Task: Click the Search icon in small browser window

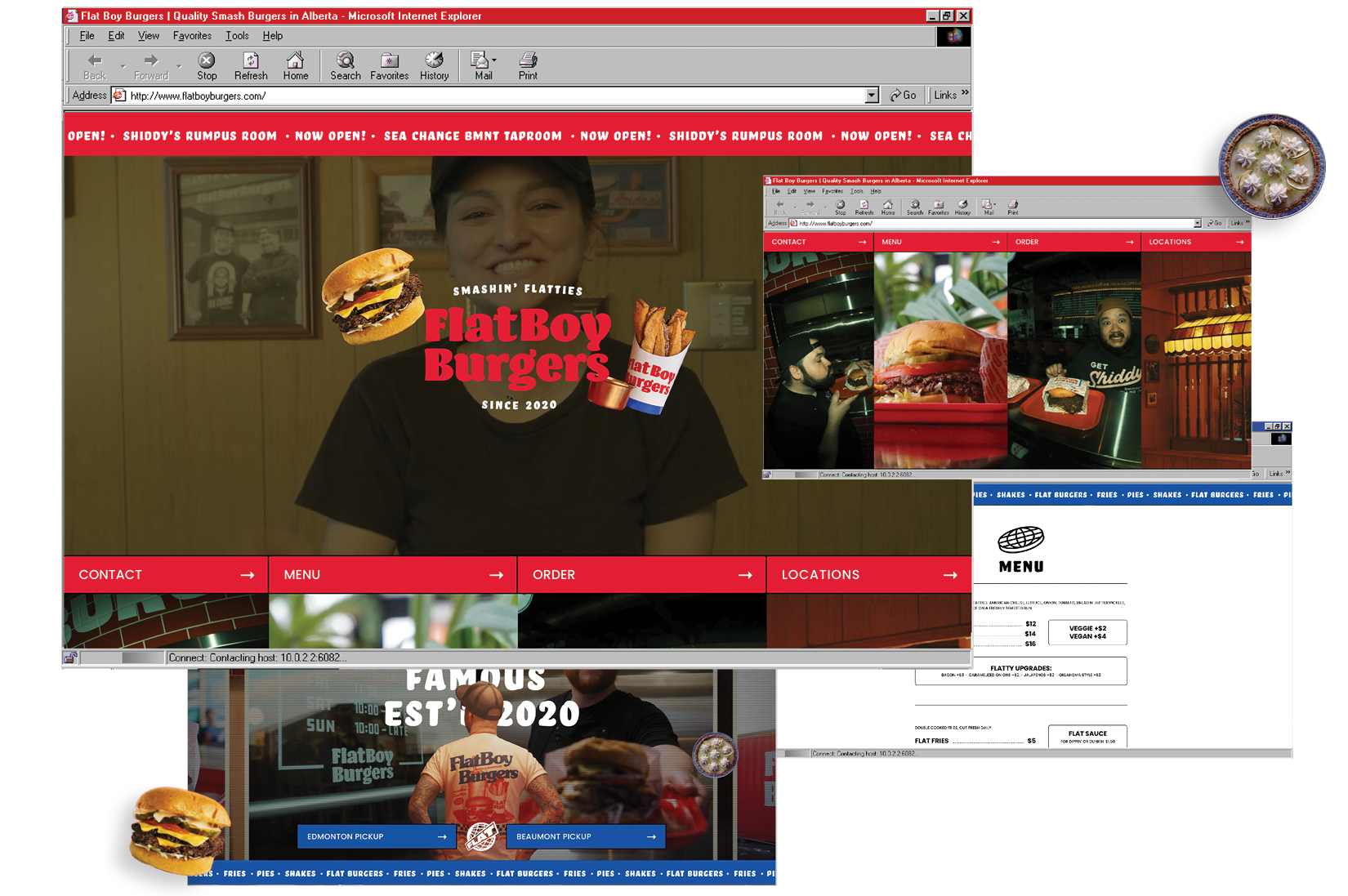Action: (x=914, y=207)
